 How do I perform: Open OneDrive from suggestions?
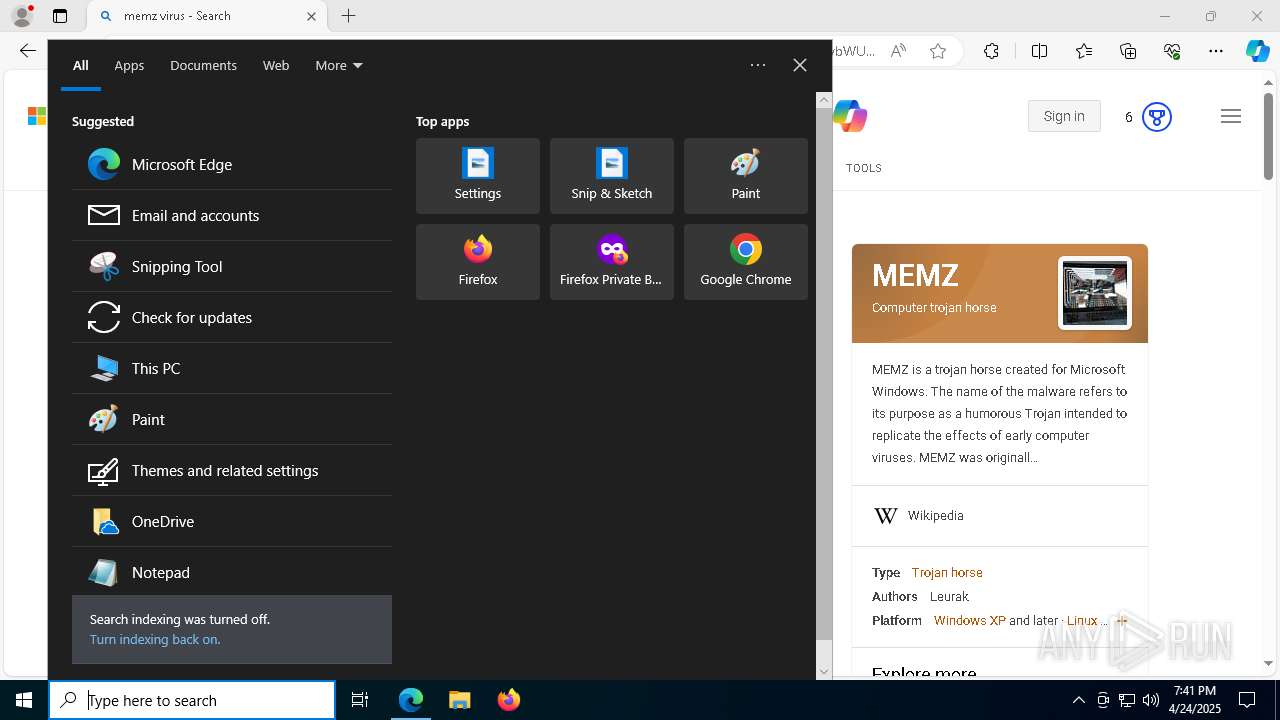[232, 521]
